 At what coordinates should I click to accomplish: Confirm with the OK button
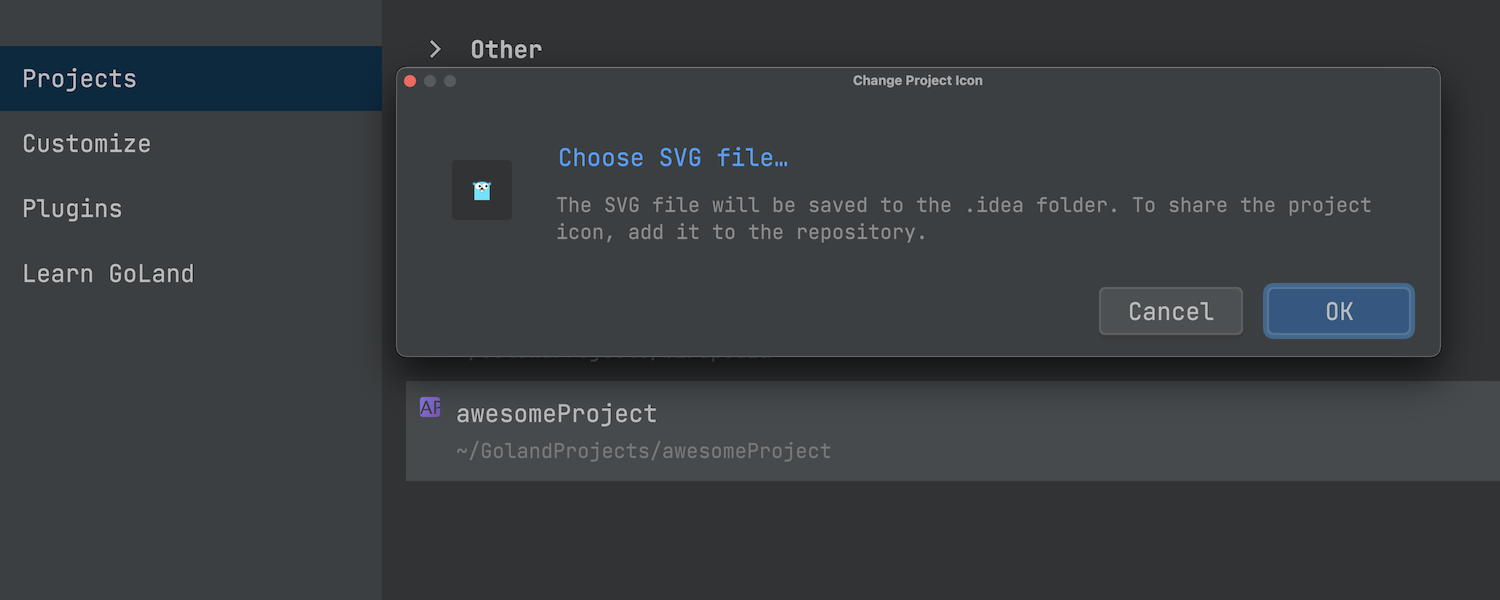(1339, 311)
